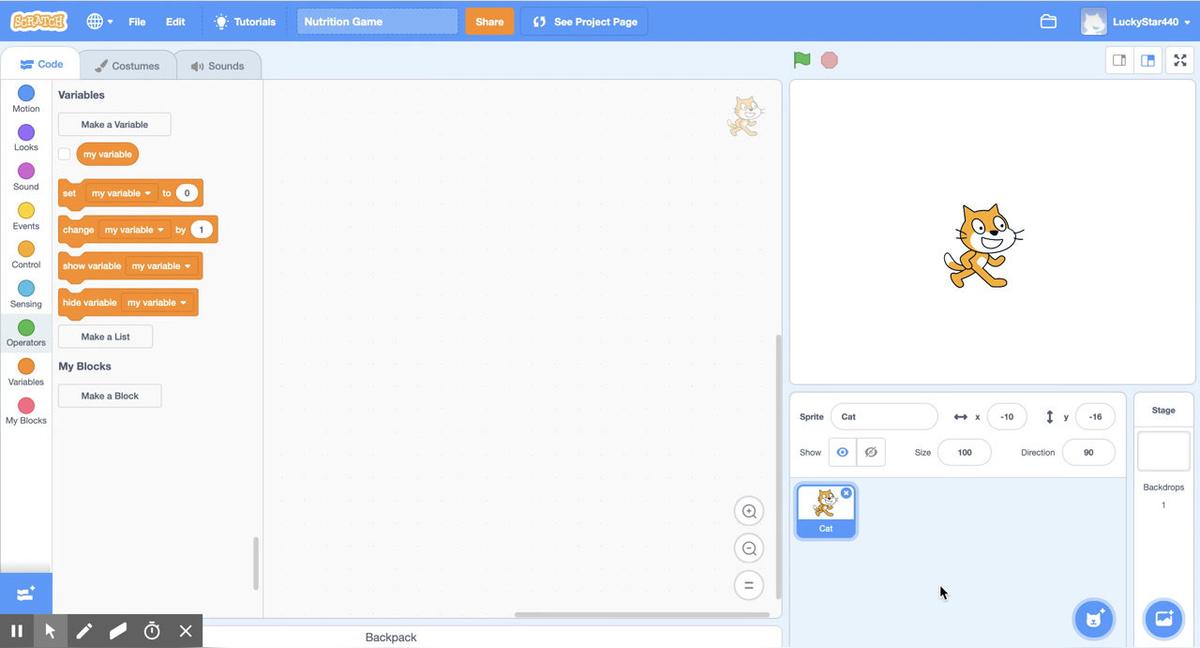Viewport: 1200px width, 648px height.
Task: Click Choose a Backdrop button
Action: click(x=1163, y=619)
